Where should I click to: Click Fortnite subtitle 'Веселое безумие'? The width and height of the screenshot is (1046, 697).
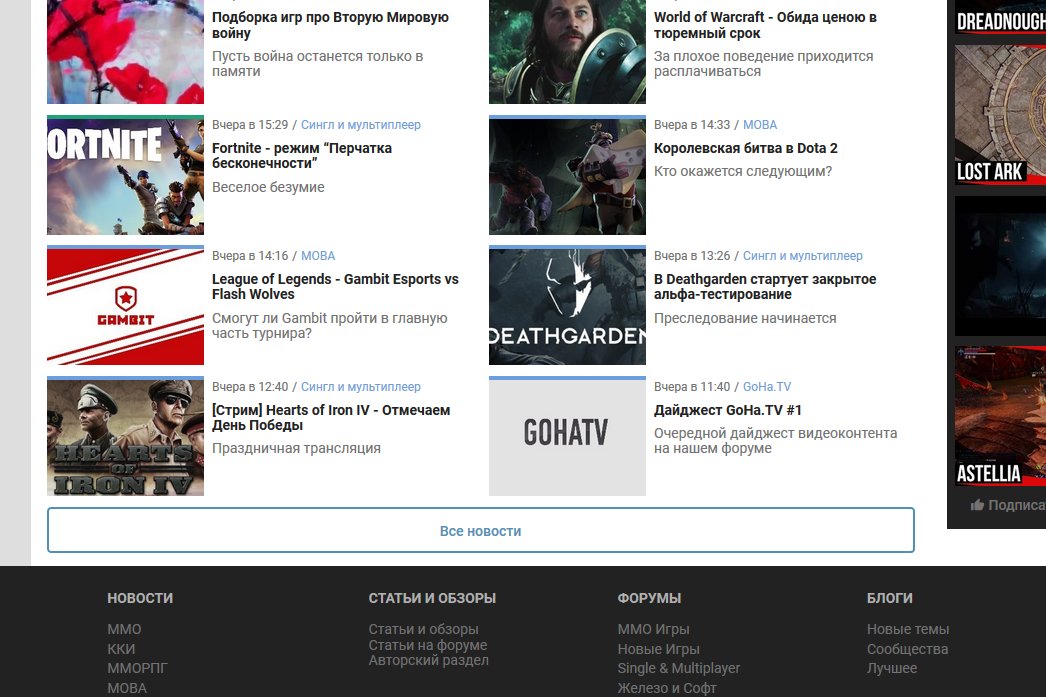[x=268, y=187]
